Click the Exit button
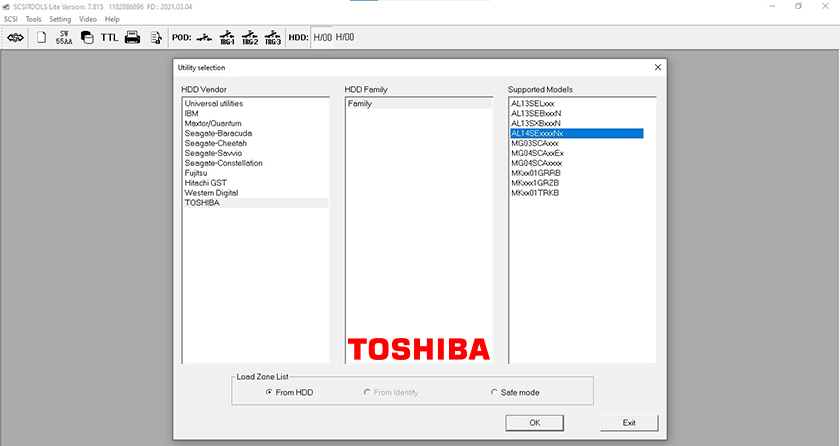 pos(629,422)
